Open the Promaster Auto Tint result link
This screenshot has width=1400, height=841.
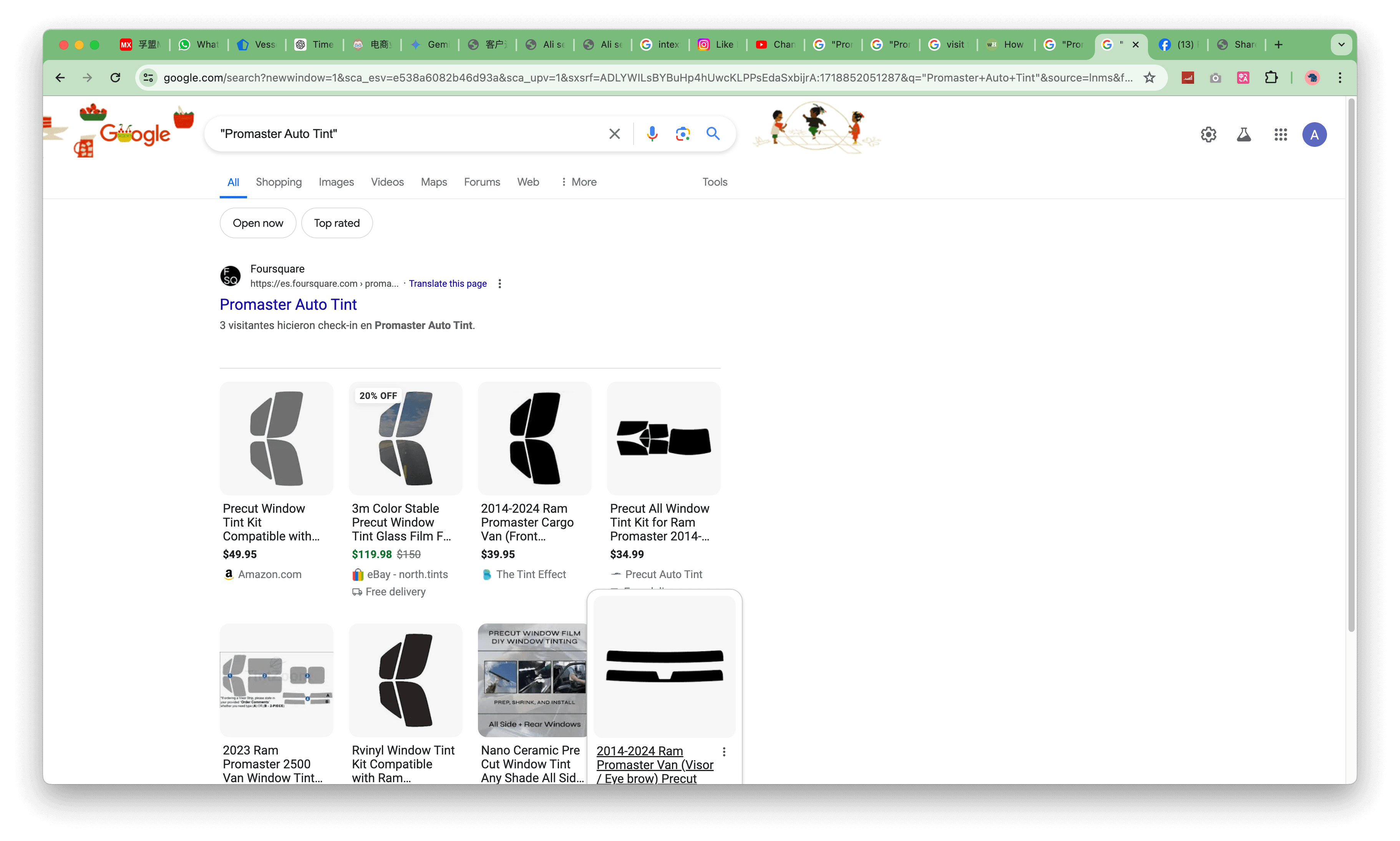288,304
